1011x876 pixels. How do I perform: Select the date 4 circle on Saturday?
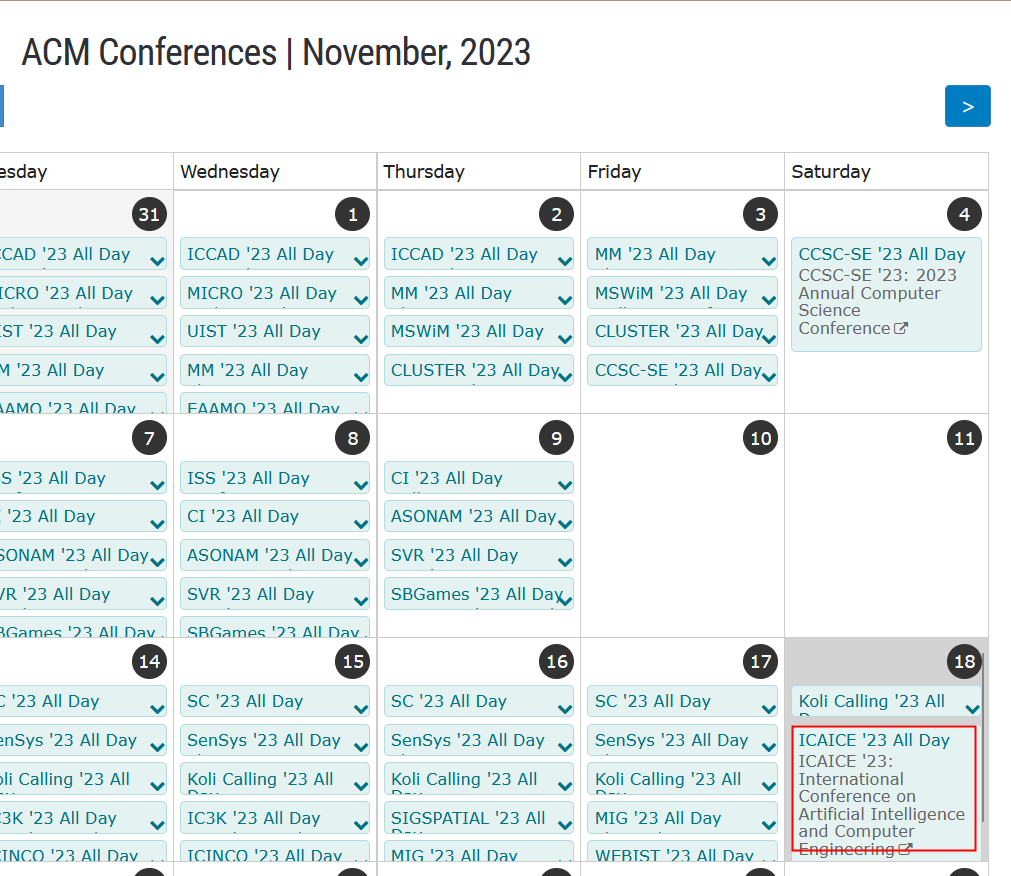[964, 214]
